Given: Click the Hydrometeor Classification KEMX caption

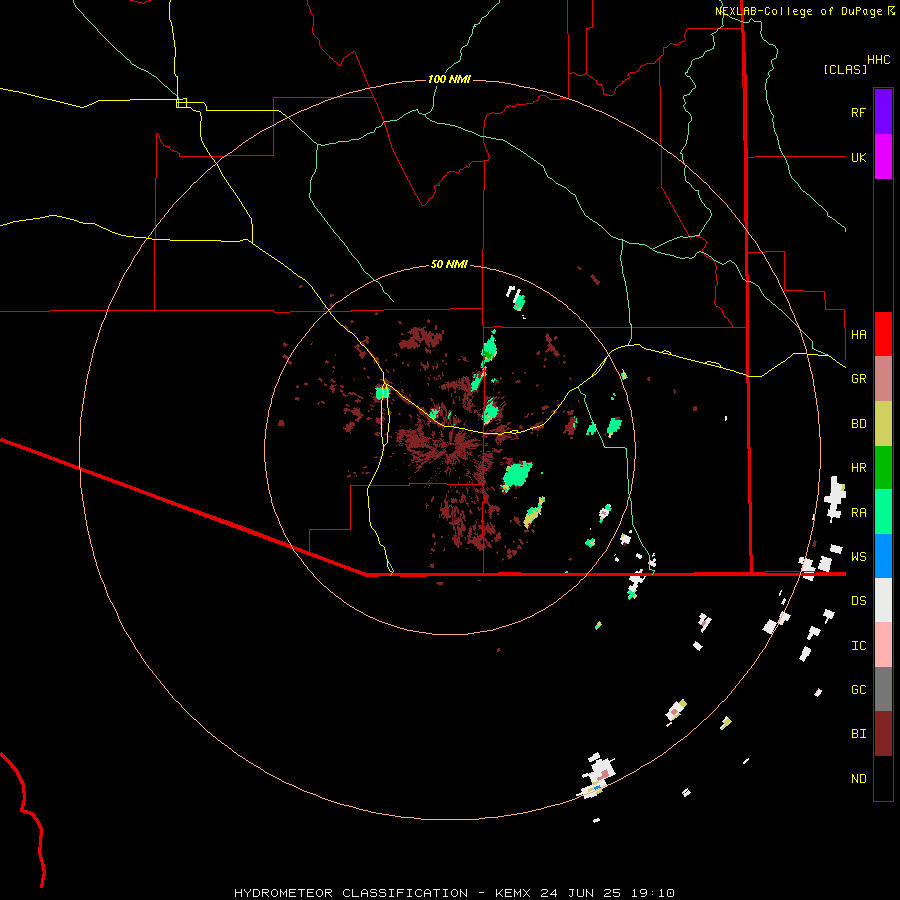Looking at the screenshot, I should coord(455,893).
